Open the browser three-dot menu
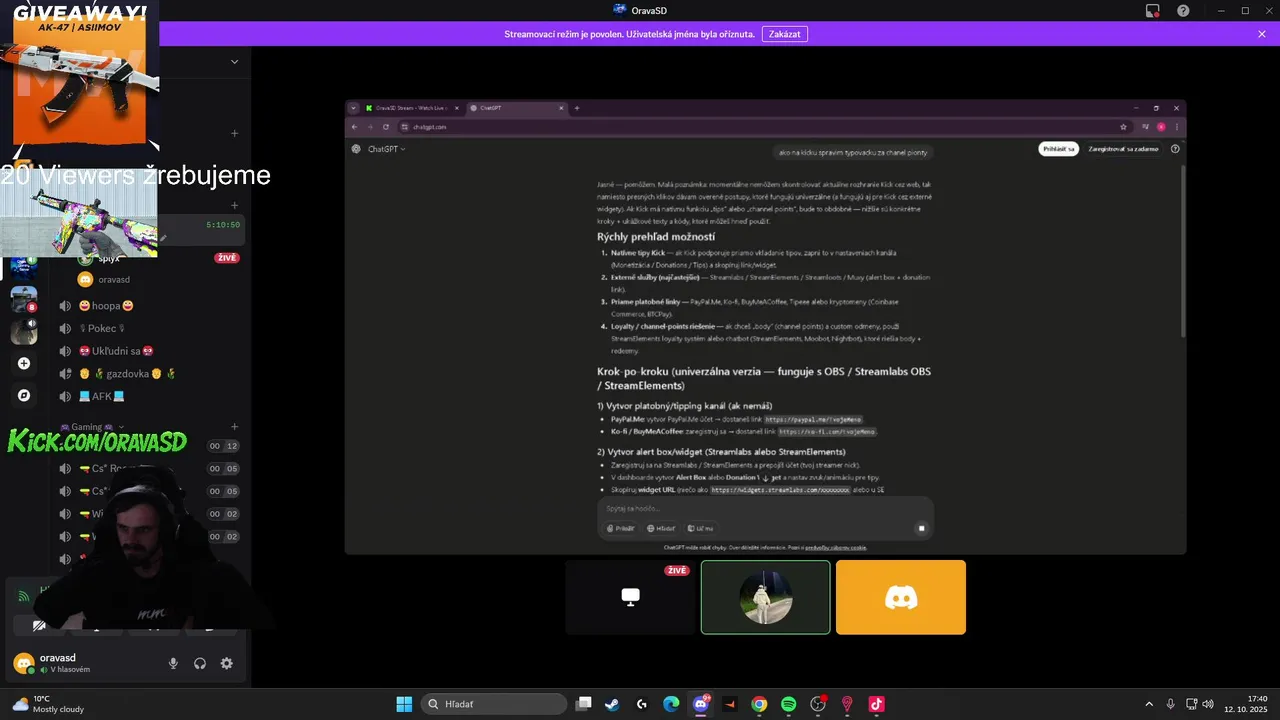Screen dimensions: 1280x720 pos(1177,127)
